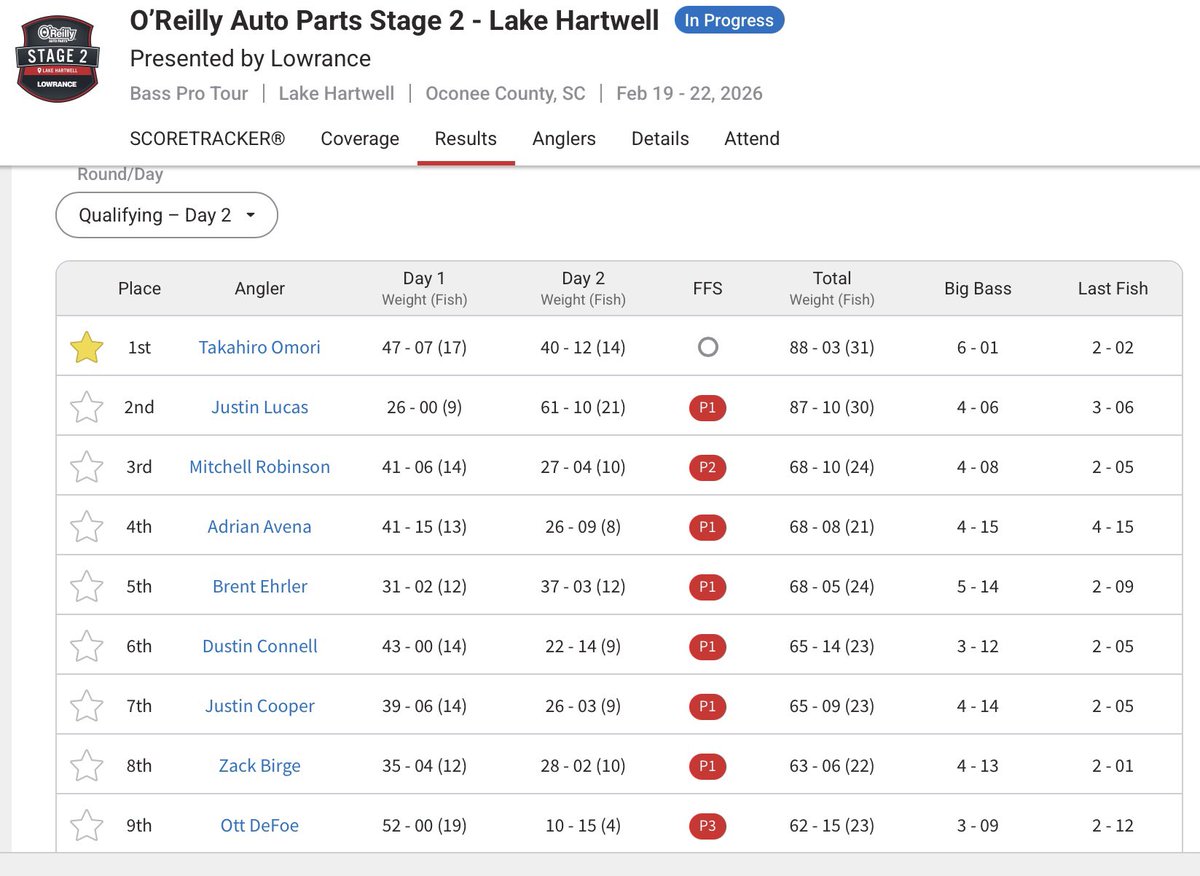Click the Day 1 Weight column header
1200x876 pixels.
coord(424,288)
